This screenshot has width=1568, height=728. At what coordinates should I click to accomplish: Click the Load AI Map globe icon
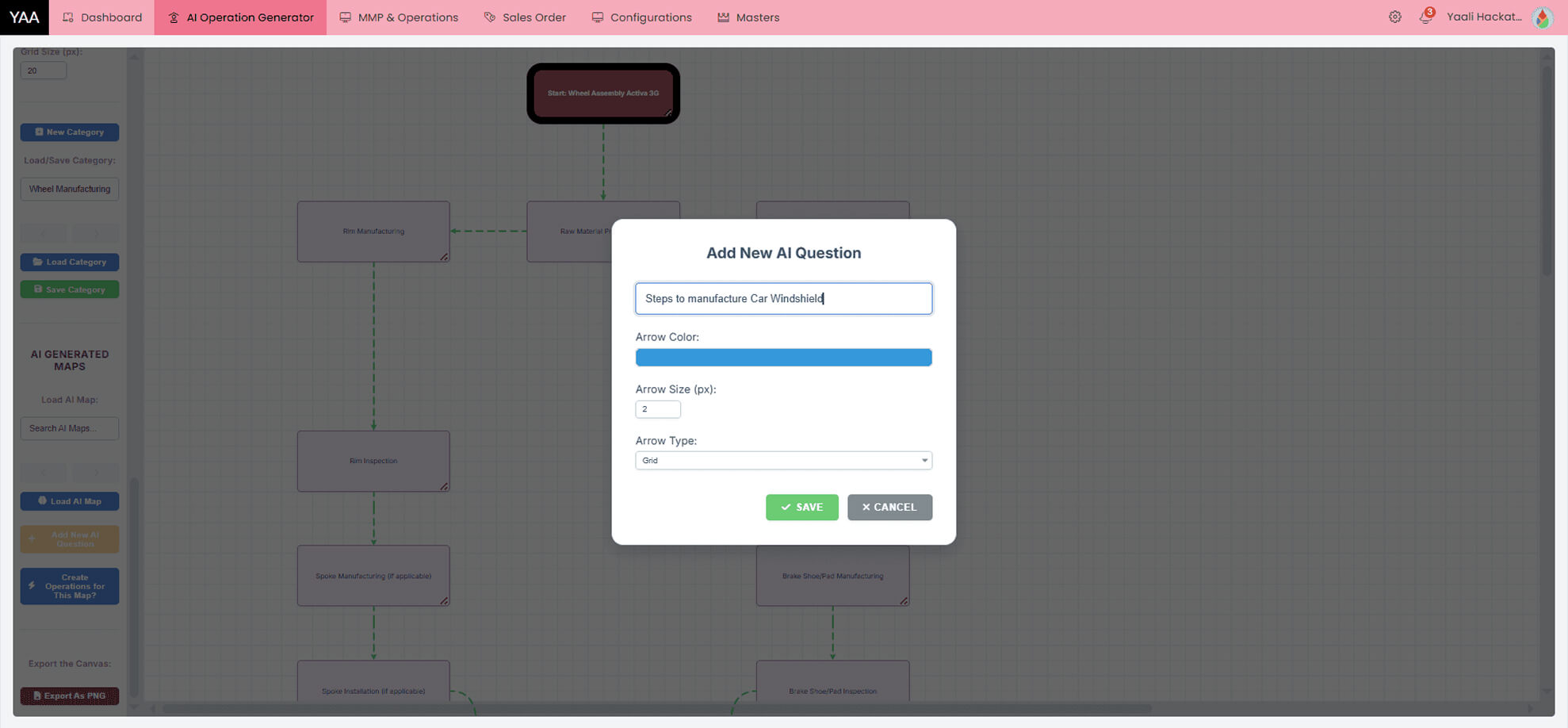coord(42,501)
